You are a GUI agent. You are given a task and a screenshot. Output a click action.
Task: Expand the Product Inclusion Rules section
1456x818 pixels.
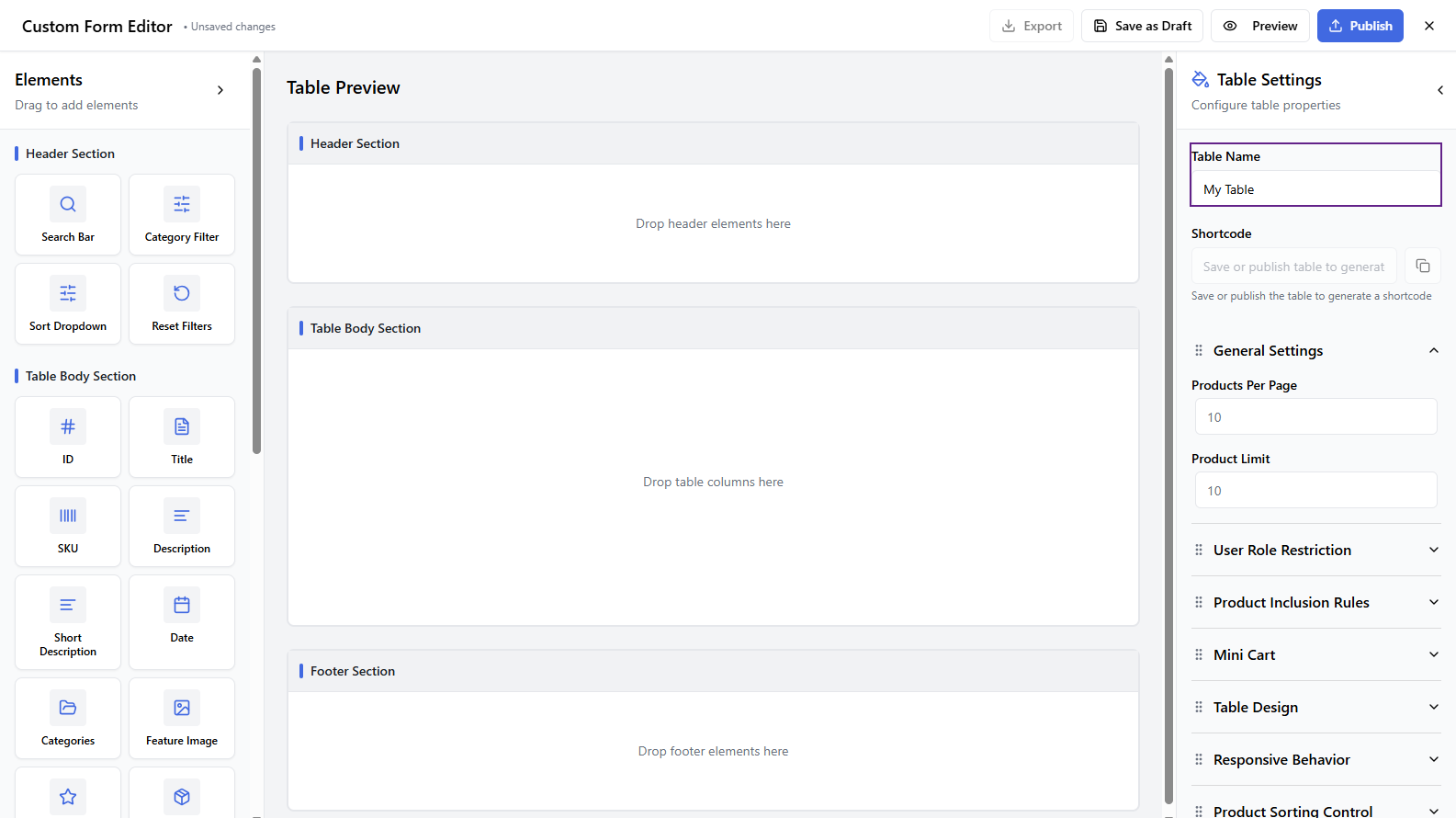[1315, 602]
